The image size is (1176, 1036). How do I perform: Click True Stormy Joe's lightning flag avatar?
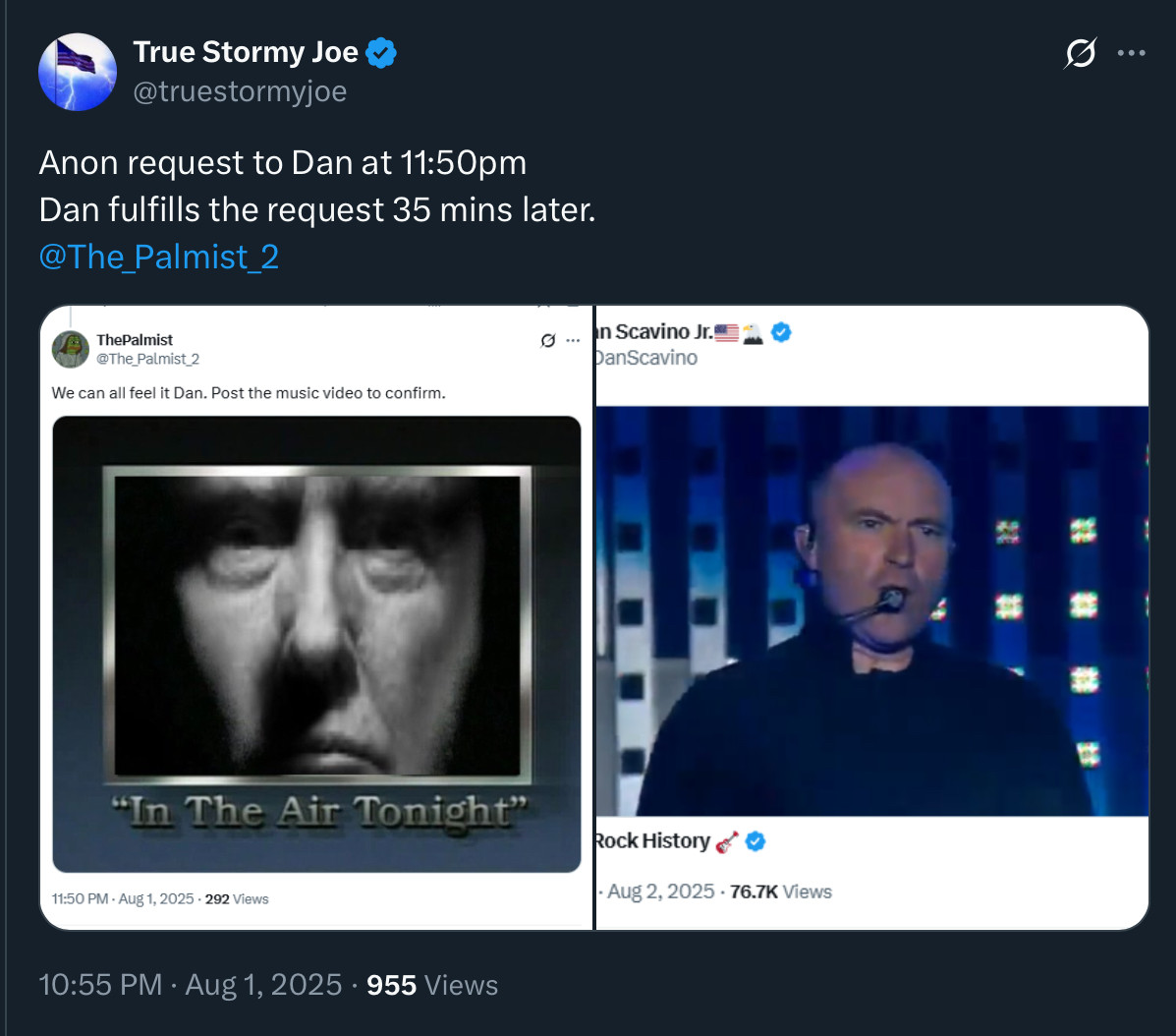77,72
